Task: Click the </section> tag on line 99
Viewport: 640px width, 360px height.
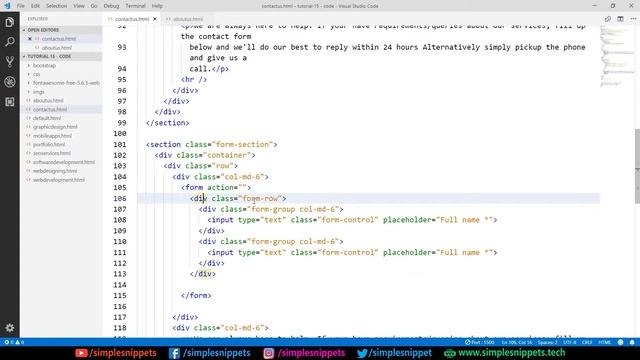Action: tap(168, 123)
